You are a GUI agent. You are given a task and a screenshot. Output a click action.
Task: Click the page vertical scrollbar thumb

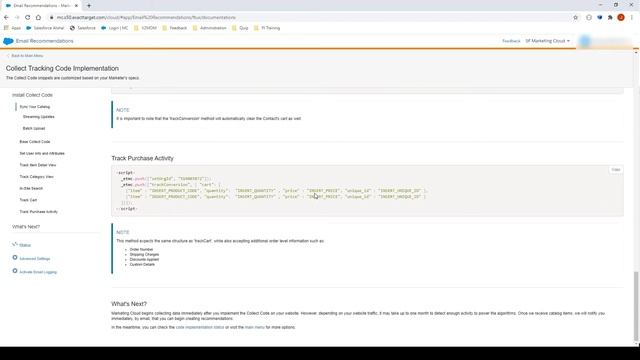point(636,306)
